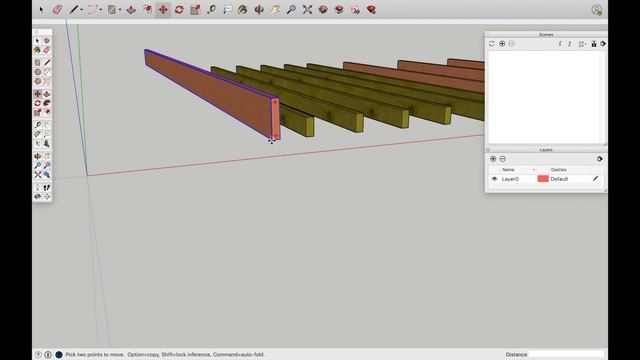Screen dimensions: 640x360
Task: Activate the Pan hand tool in top toolbar
Action: point(275,9)
